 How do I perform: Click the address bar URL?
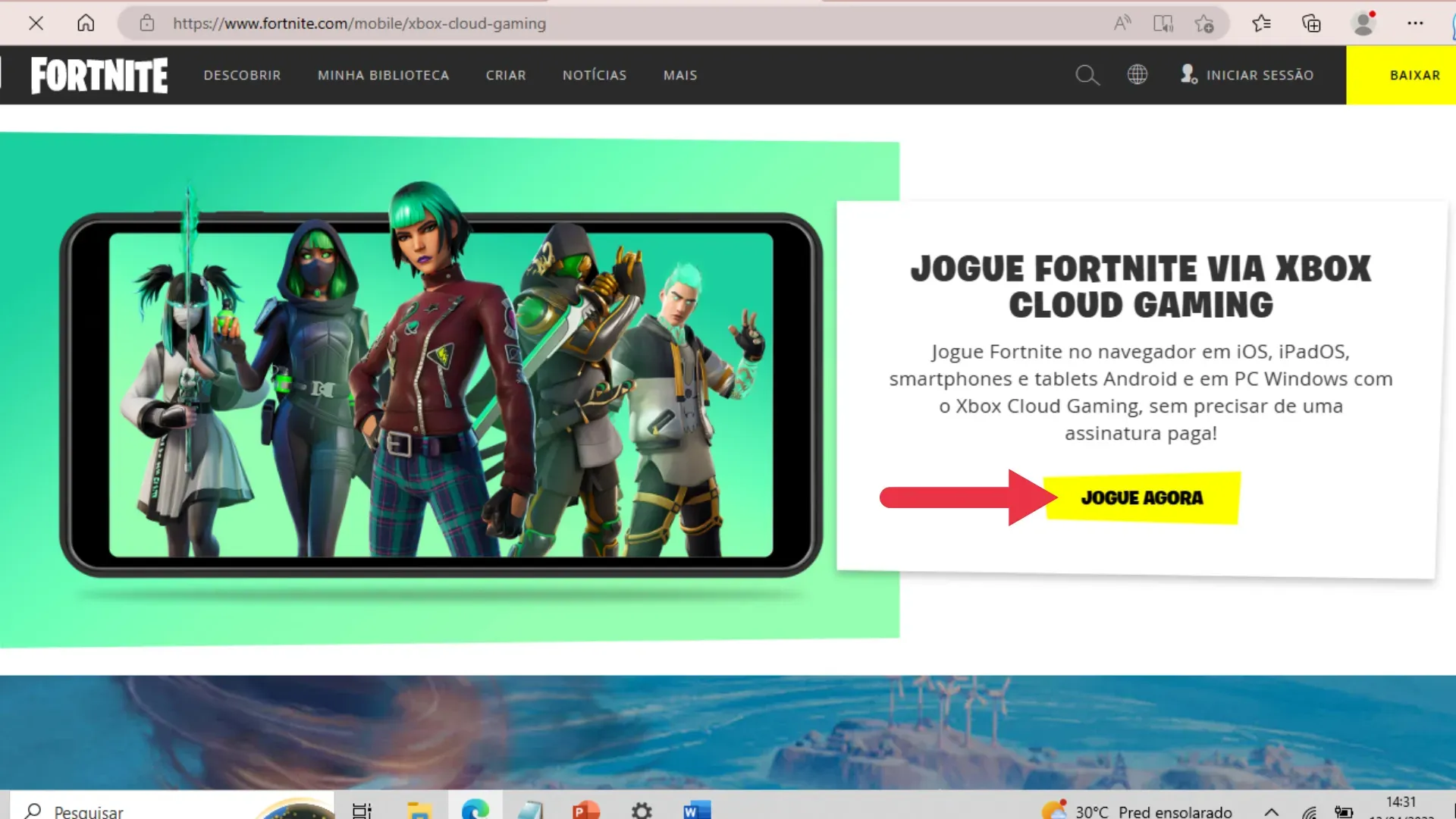click(x=359, y=24)
